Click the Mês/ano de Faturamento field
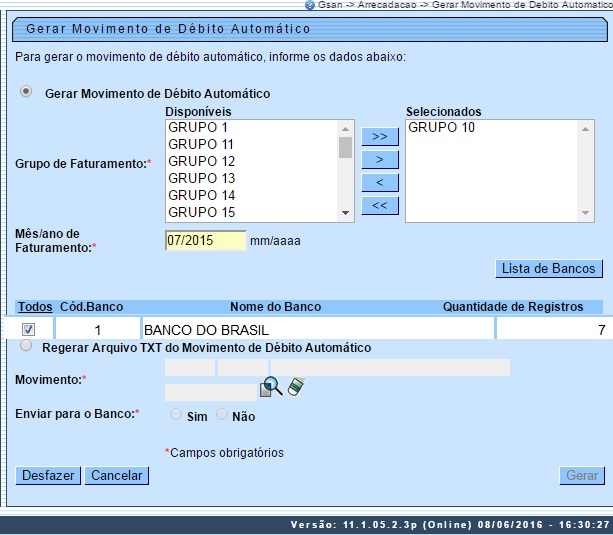 [x=205, y=240]
